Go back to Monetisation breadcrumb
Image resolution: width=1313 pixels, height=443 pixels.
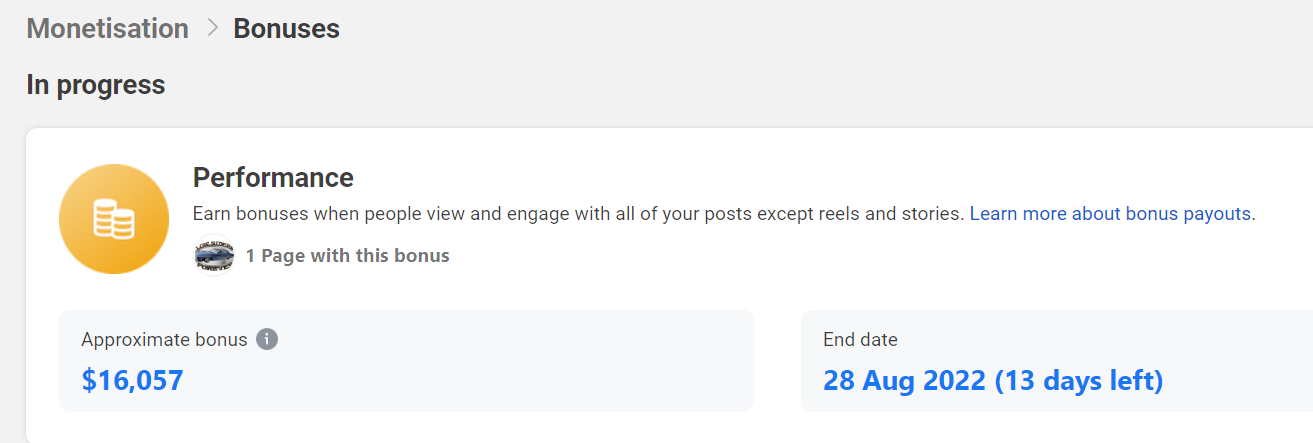108,29
